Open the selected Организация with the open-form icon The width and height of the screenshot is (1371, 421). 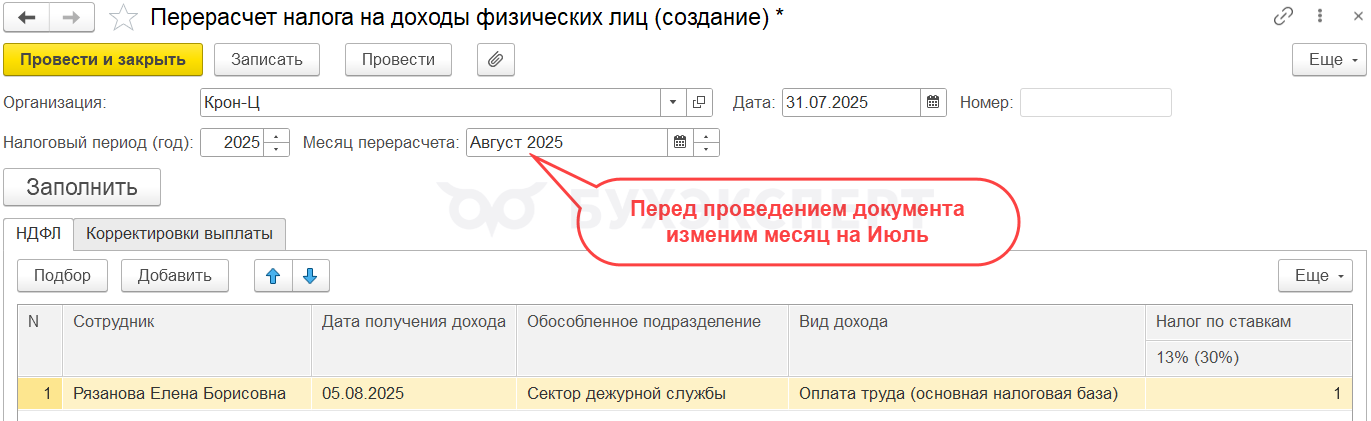click(698, 102)
